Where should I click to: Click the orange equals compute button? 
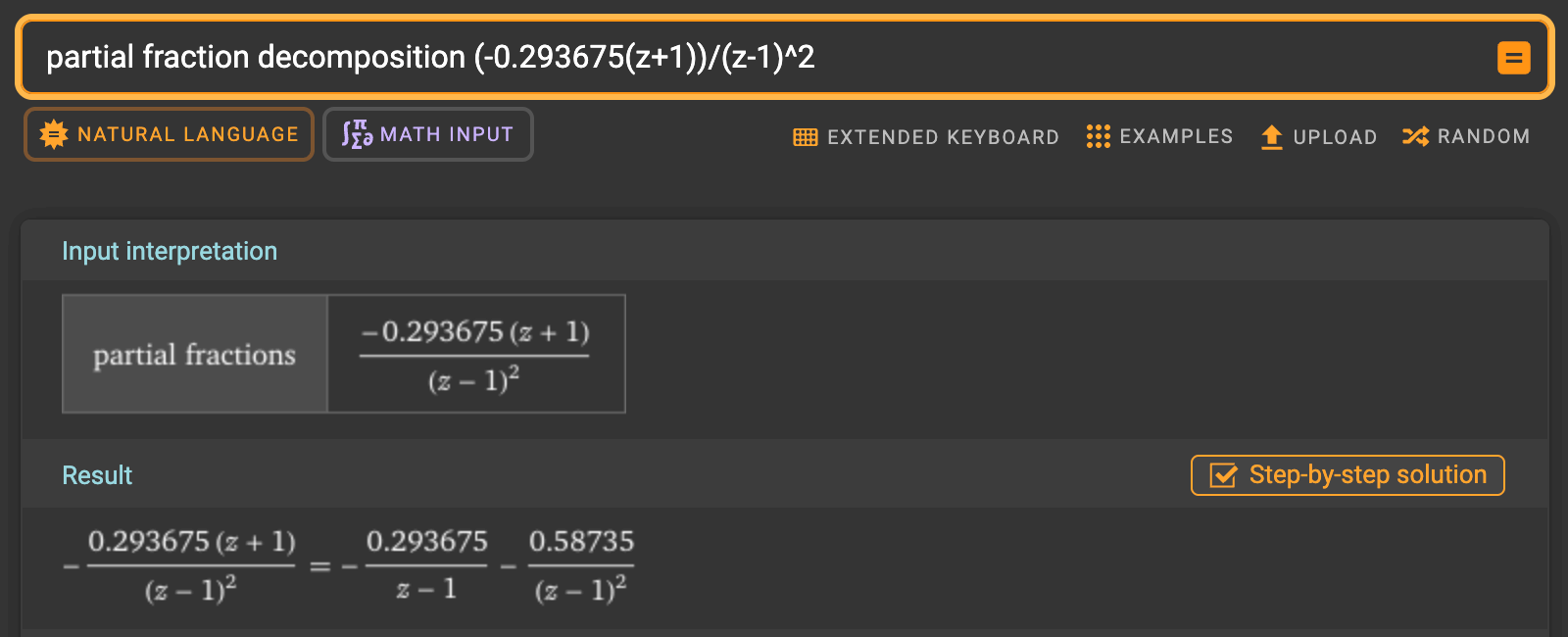point(1513,58)
